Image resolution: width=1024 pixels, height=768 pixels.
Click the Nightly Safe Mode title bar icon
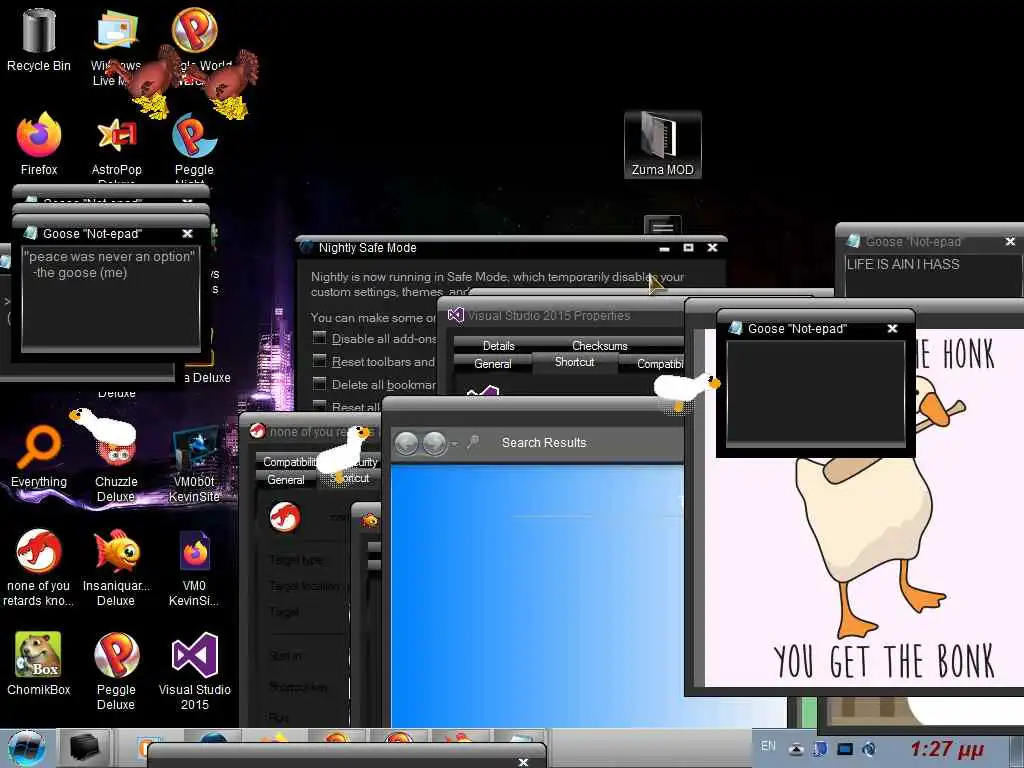(306, 248)
